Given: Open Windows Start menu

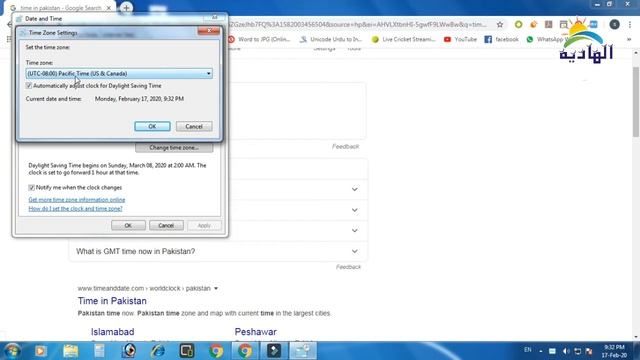Looking at the screenshot, I should point(11,351).
